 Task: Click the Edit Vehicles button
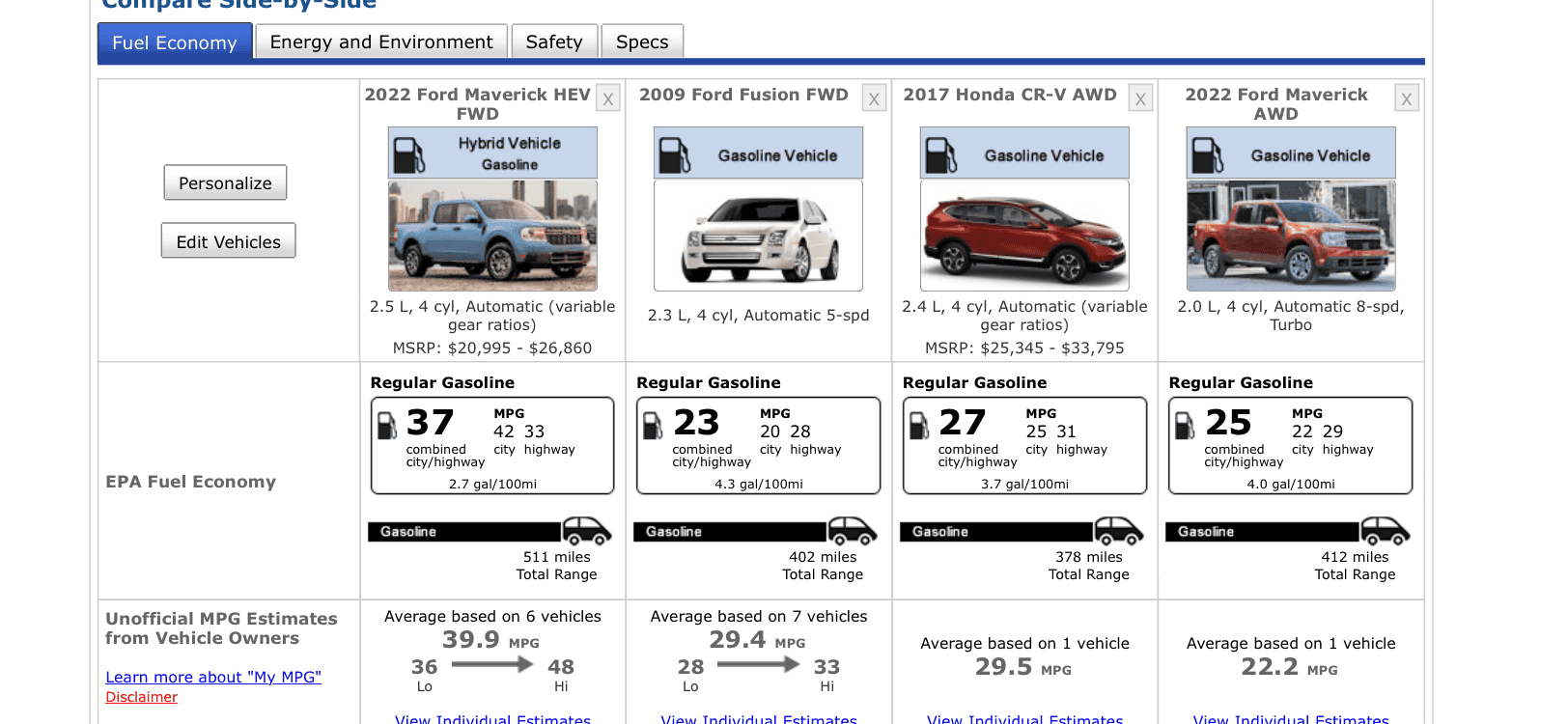(228, 241)
